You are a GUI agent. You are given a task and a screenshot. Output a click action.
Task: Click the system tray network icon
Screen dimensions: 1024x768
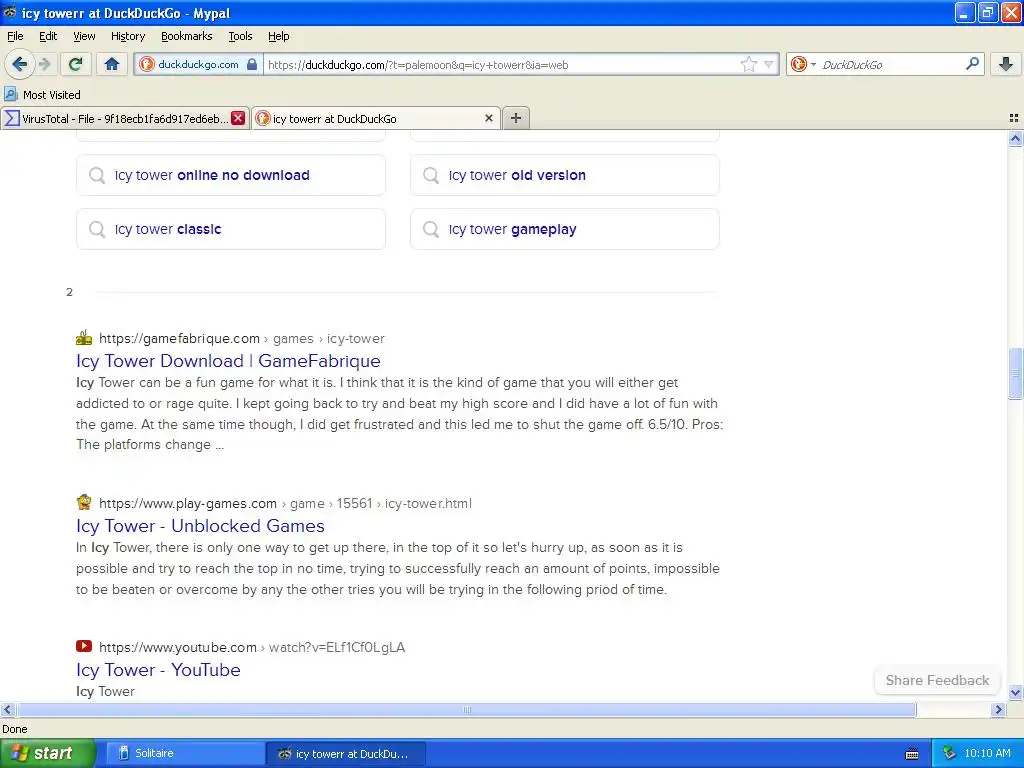(x=949, y=754)
